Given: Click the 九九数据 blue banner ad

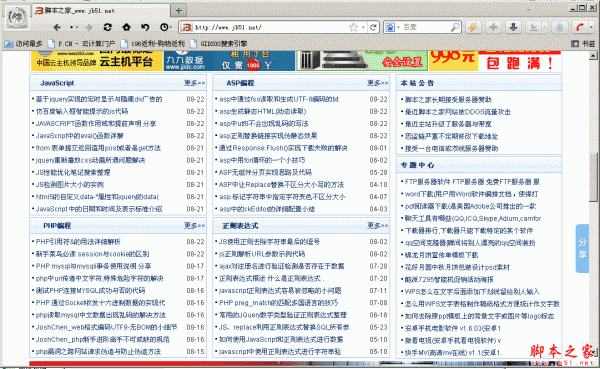Looking at the screenshot, I should pyautogui.click(x=229, y=60).
